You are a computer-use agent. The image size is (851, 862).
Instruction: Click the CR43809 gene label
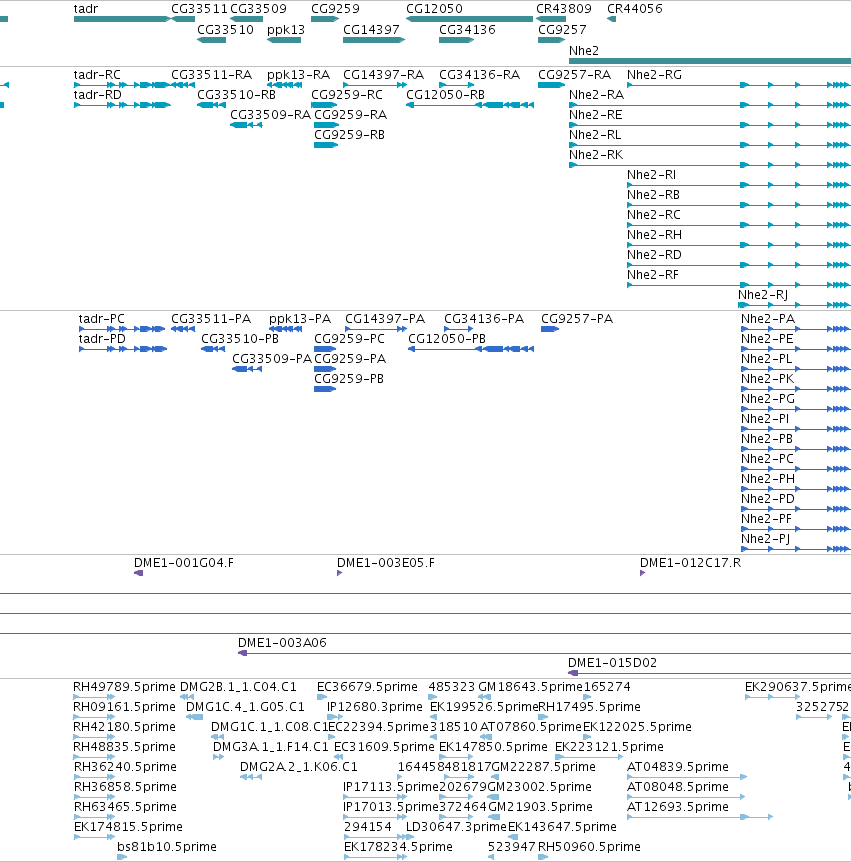pos(564,9)
